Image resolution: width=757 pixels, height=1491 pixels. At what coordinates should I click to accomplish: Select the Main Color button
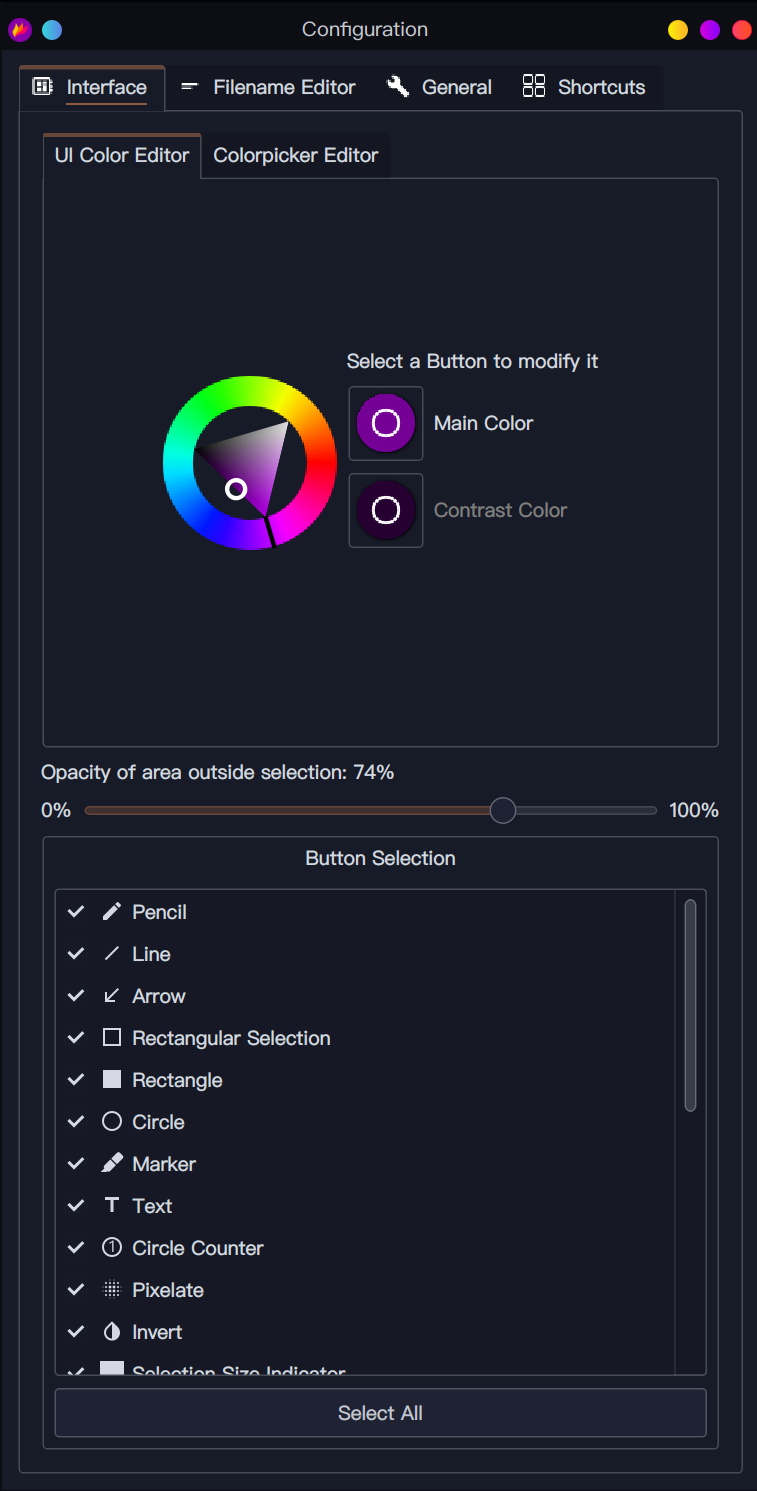click(386, 423)
